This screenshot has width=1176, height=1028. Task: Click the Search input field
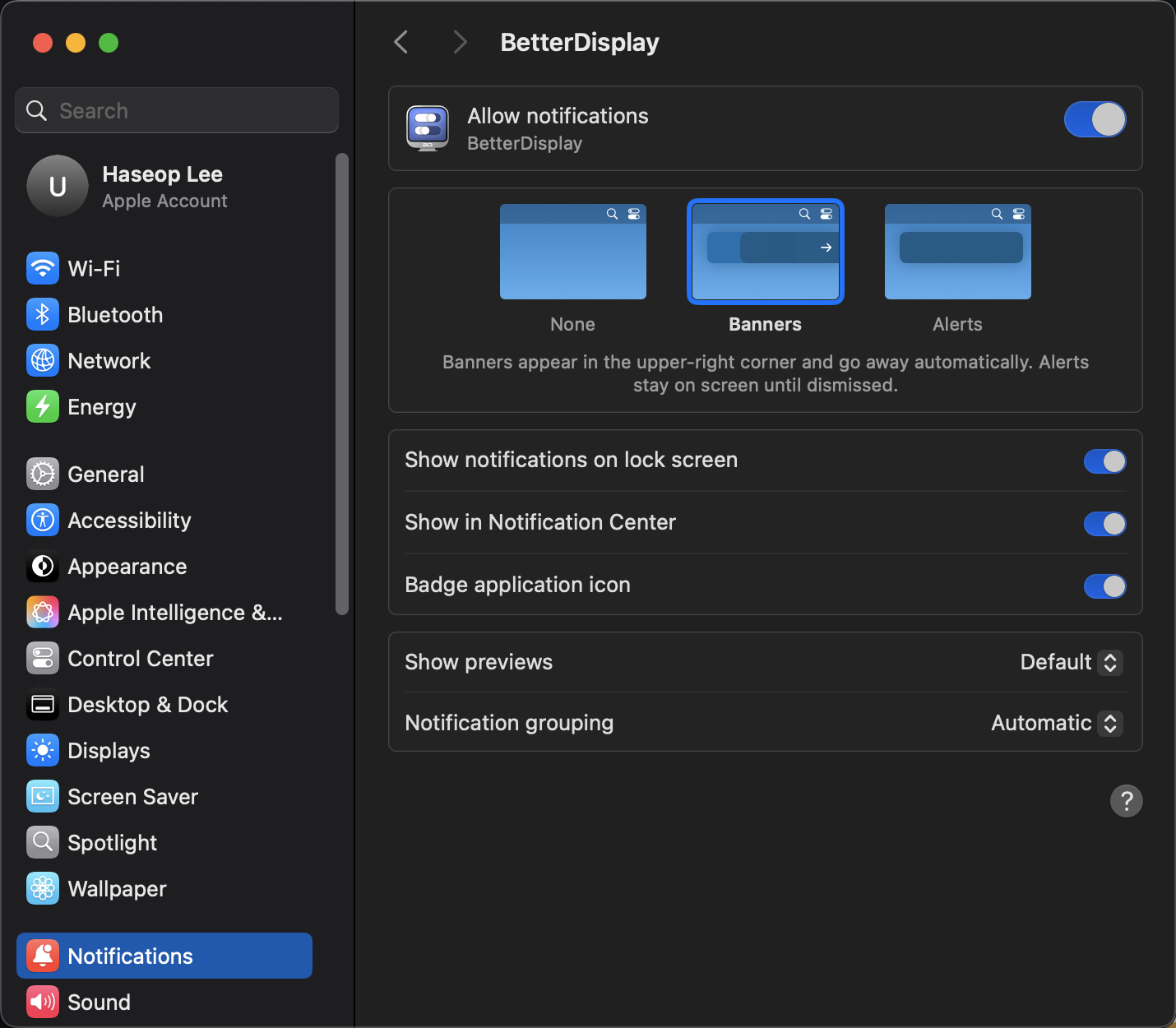click(177, 110)
